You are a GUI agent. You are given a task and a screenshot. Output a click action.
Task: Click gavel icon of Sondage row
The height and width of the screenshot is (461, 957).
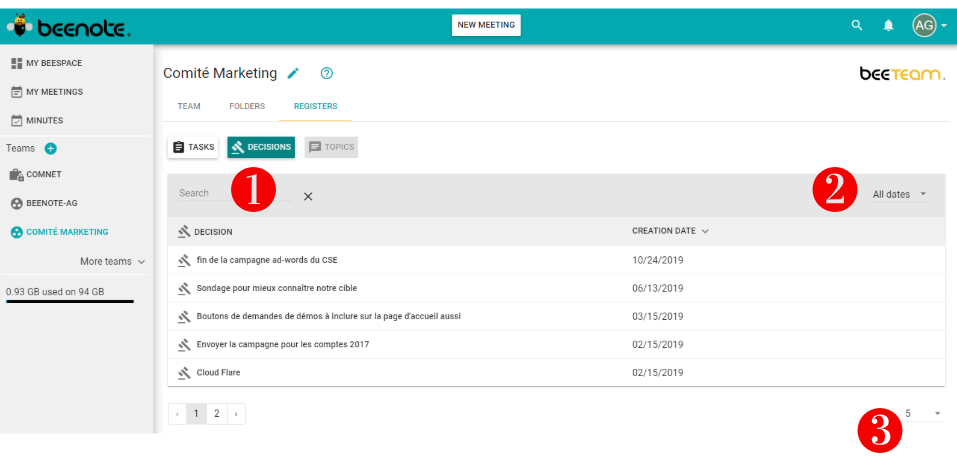(x=184, y=288)
